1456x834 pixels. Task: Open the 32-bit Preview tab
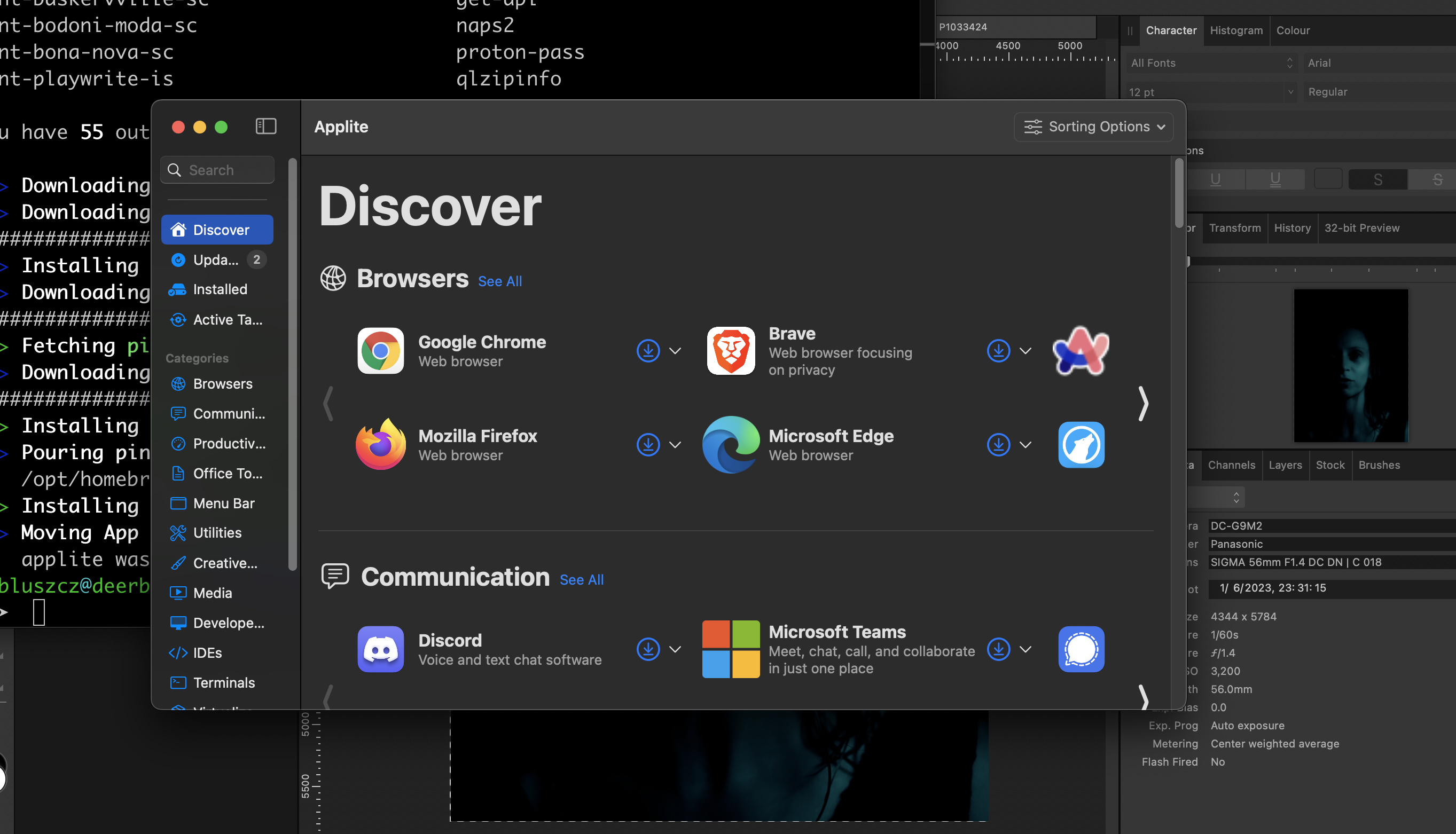(1361, 228)
